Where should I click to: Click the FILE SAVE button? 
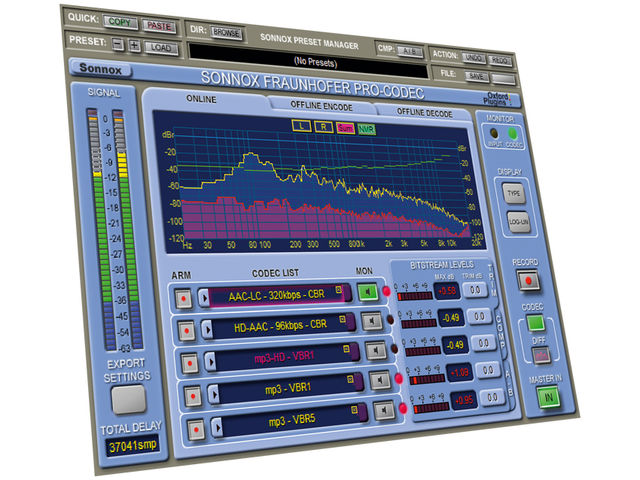click(x=476, y=76)
